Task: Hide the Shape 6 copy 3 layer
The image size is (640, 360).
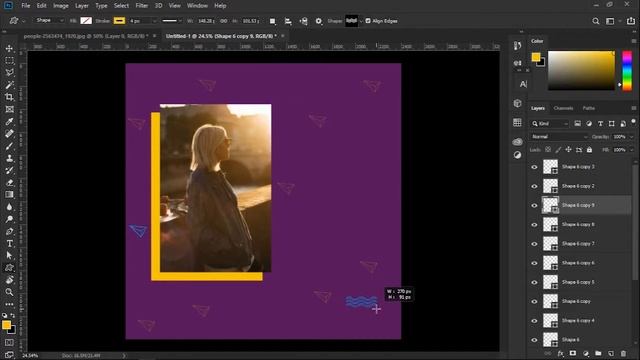Action: (x=534, y=167)
